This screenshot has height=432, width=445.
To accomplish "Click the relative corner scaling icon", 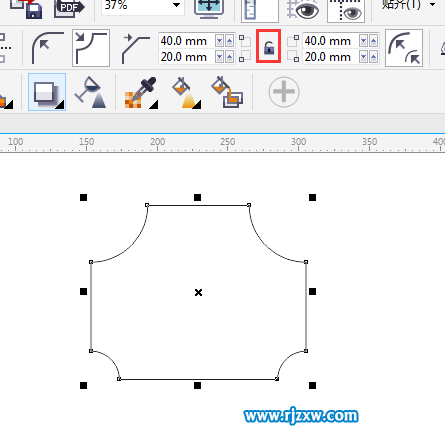I will click(x=404, y=48).
